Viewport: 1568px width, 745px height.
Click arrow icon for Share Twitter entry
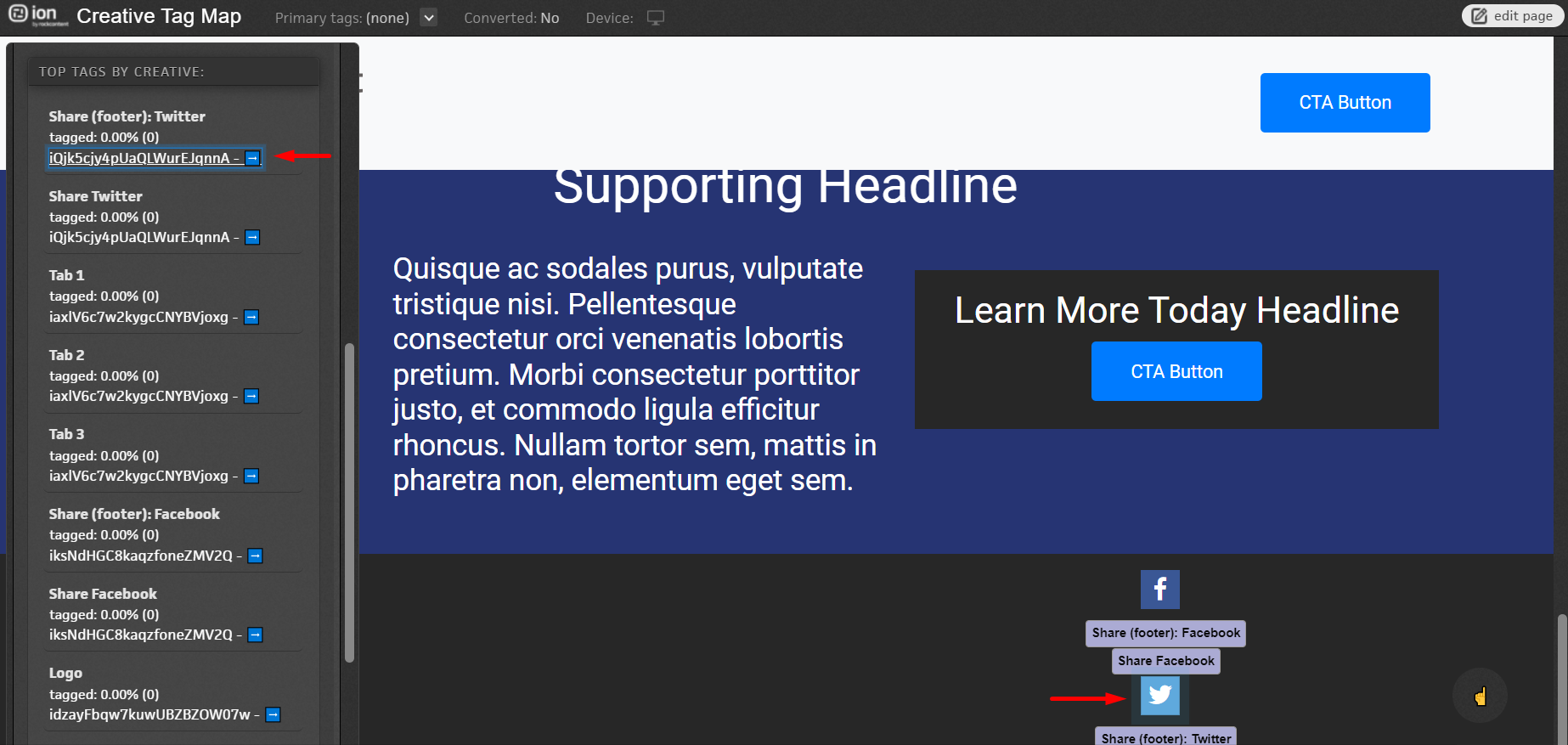252,238
